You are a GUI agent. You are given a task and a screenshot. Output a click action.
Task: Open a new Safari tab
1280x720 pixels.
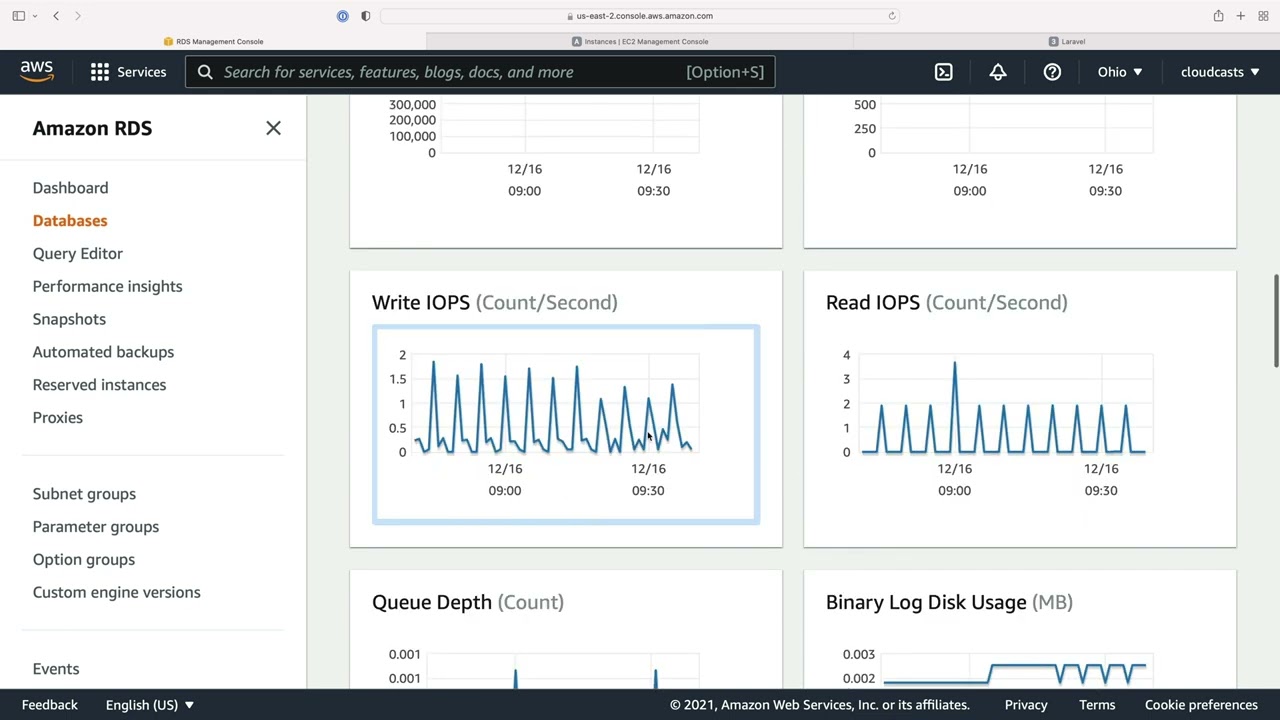[x=1240, y=16]
